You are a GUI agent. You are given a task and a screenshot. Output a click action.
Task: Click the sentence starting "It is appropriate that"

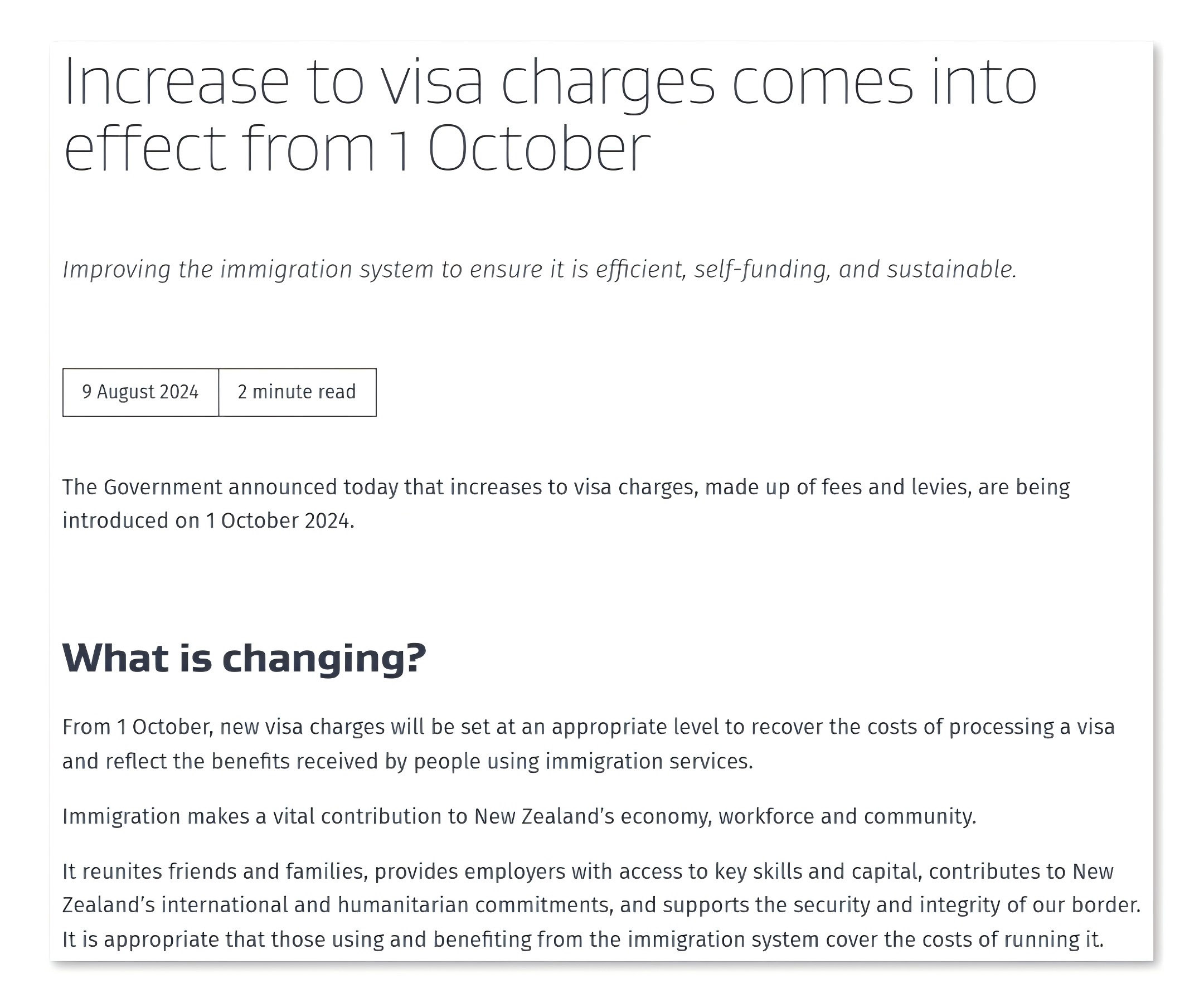(582, 939)
